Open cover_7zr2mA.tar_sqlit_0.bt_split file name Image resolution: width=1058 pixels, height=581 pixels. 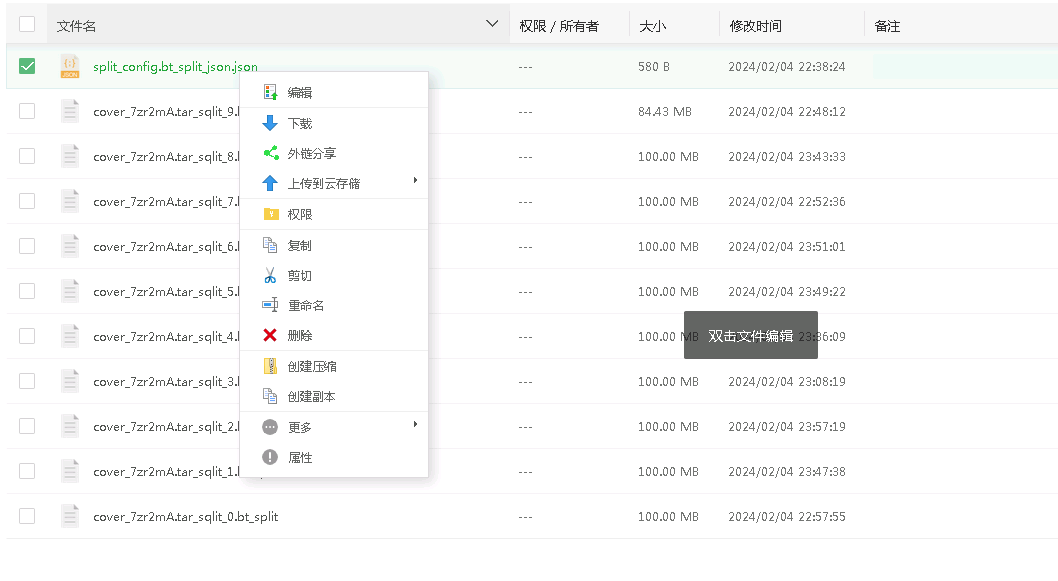pyautogui.click(x=186, y=517)
